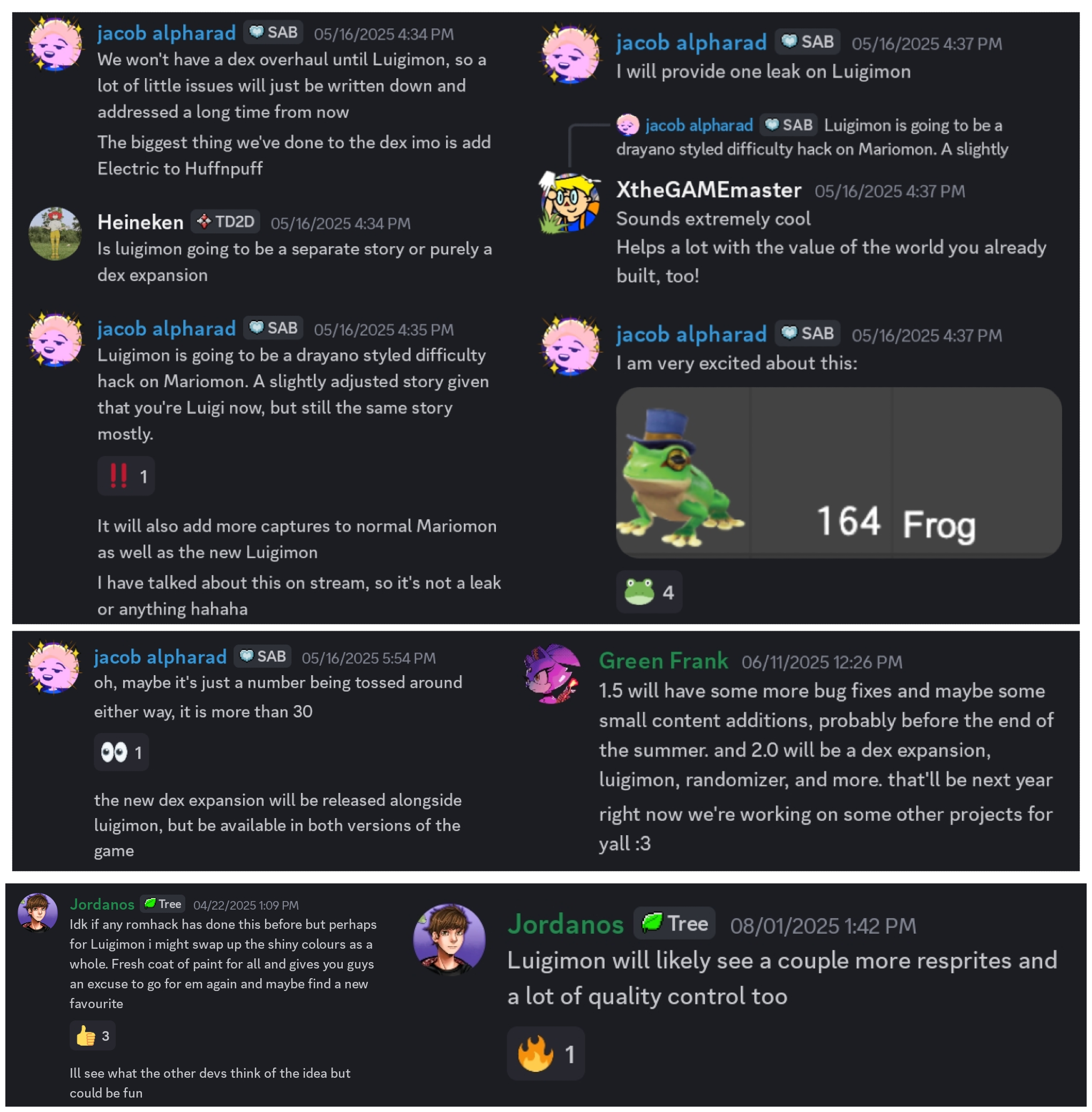Image resolution: width=1092 pixels, height=1112 pixels.
Task: Open Heineken's profile avatar
Action: pyautogui.click(x=55, y=233)
